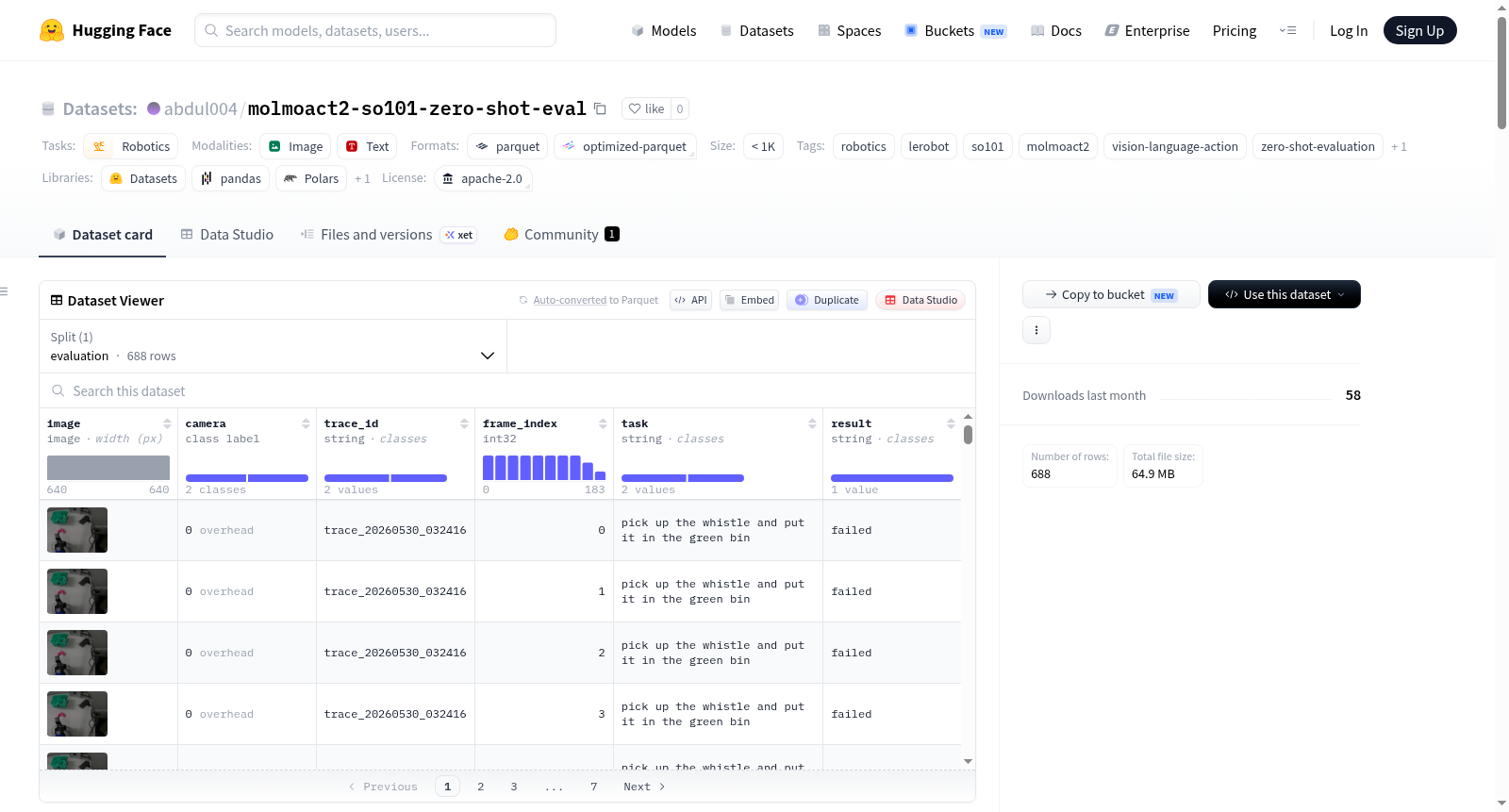Screen dimensions: 1509x812
Task: Sort by the image column
Action: click(167, 423)
